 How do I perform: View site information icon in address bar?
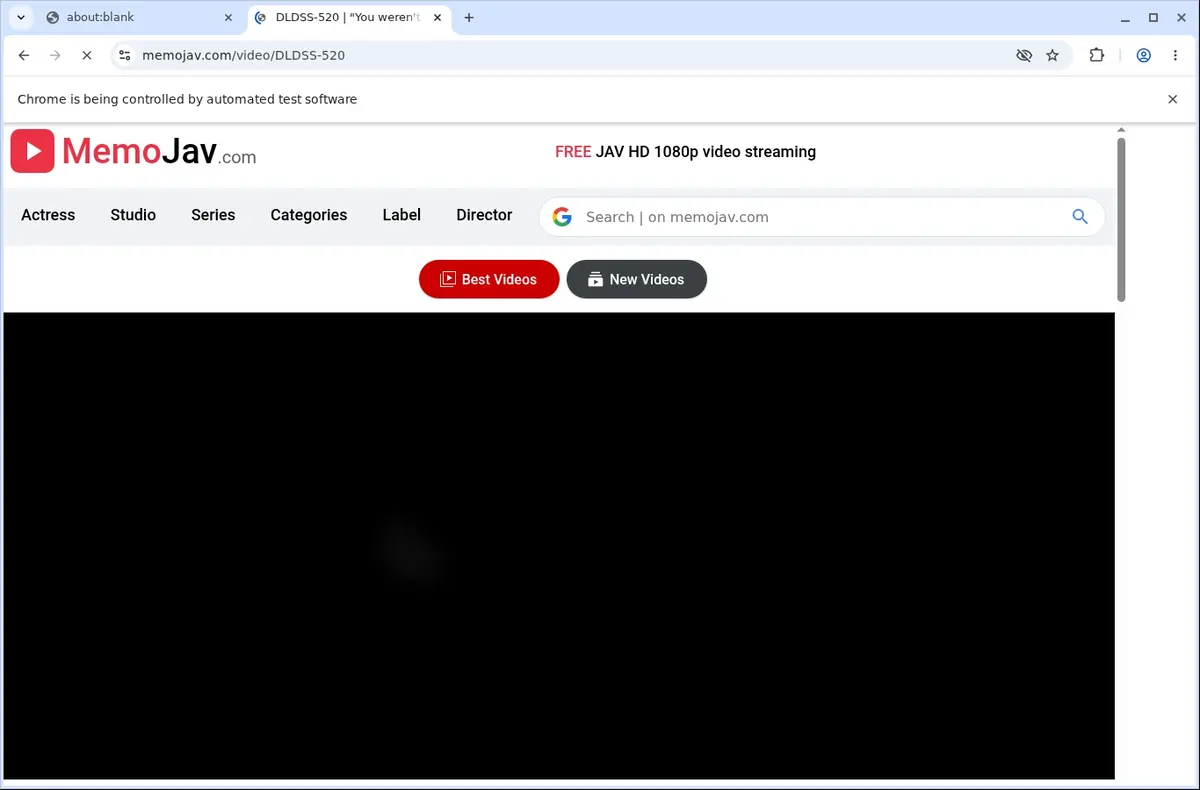pos(124,55)
